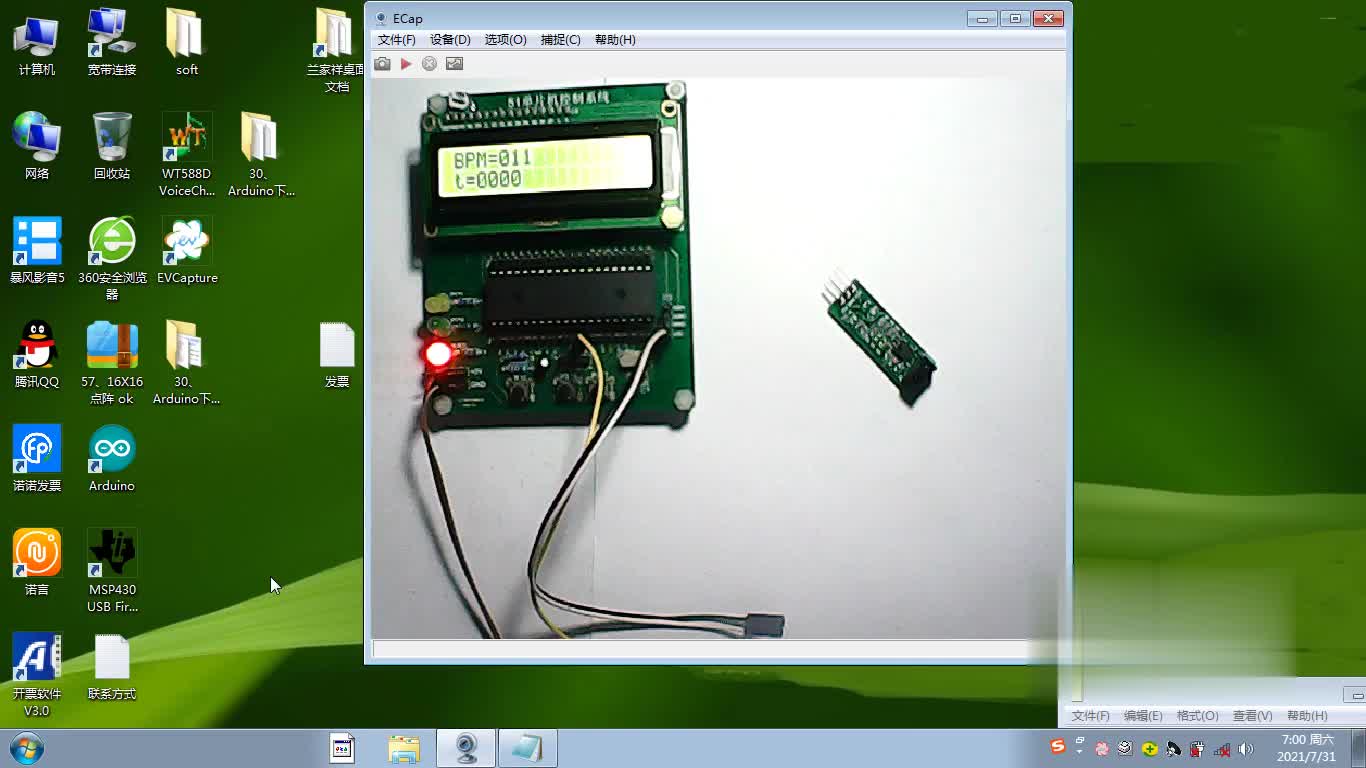Click the notepad document taskbar button

pos(343,748)
